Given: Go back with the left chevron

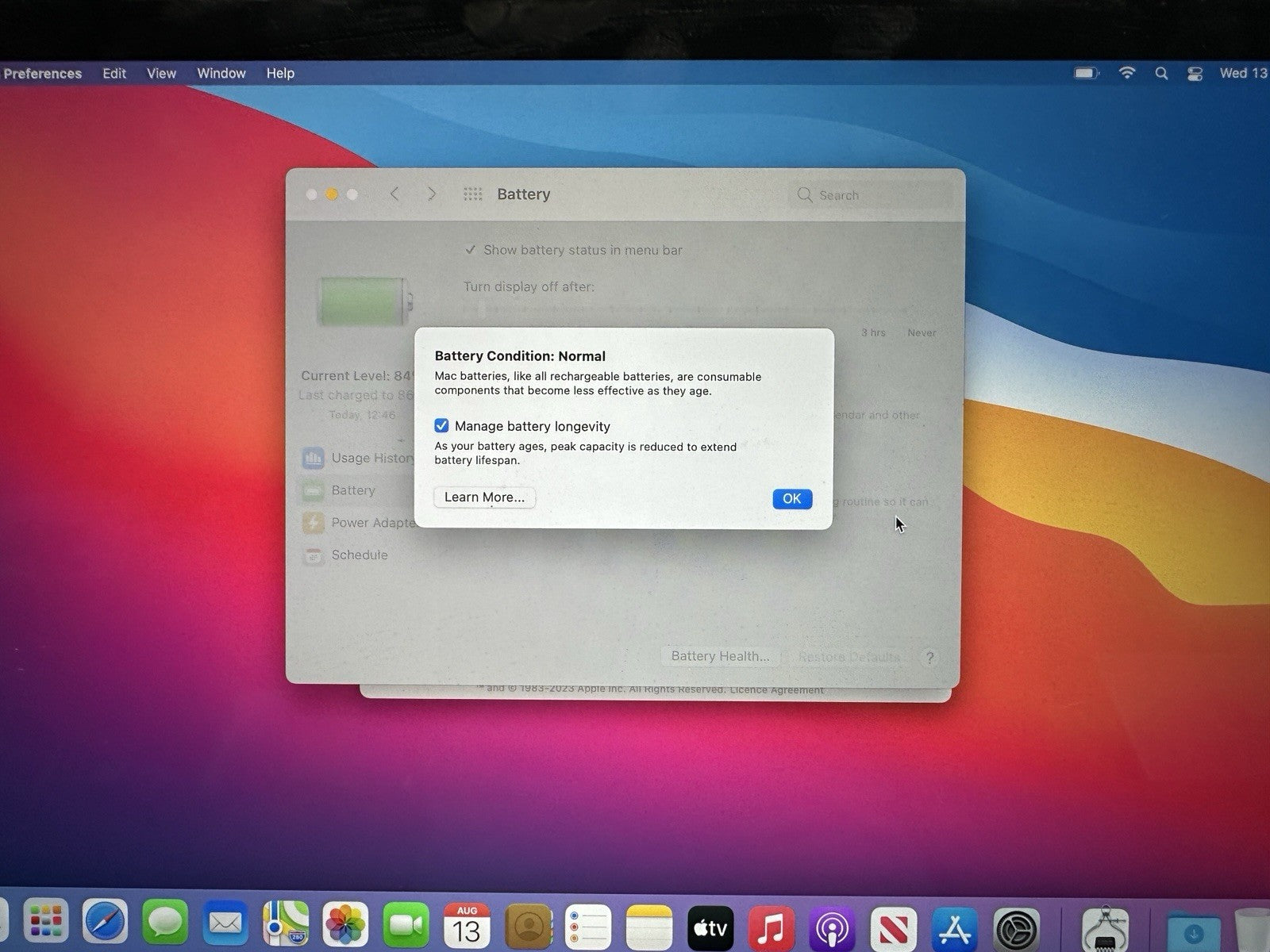Looking at the screenshot, I should [x=394, y=194].
